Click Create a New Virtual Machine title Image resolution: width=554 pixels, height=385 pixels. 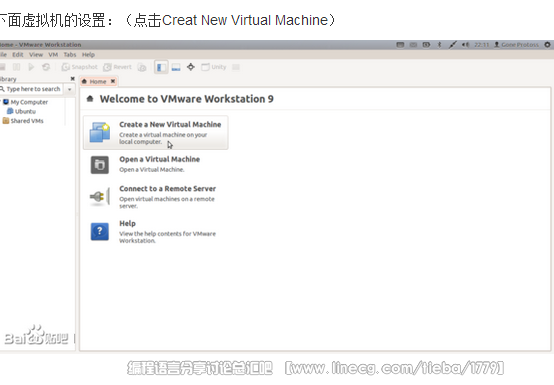coord(170,124)
